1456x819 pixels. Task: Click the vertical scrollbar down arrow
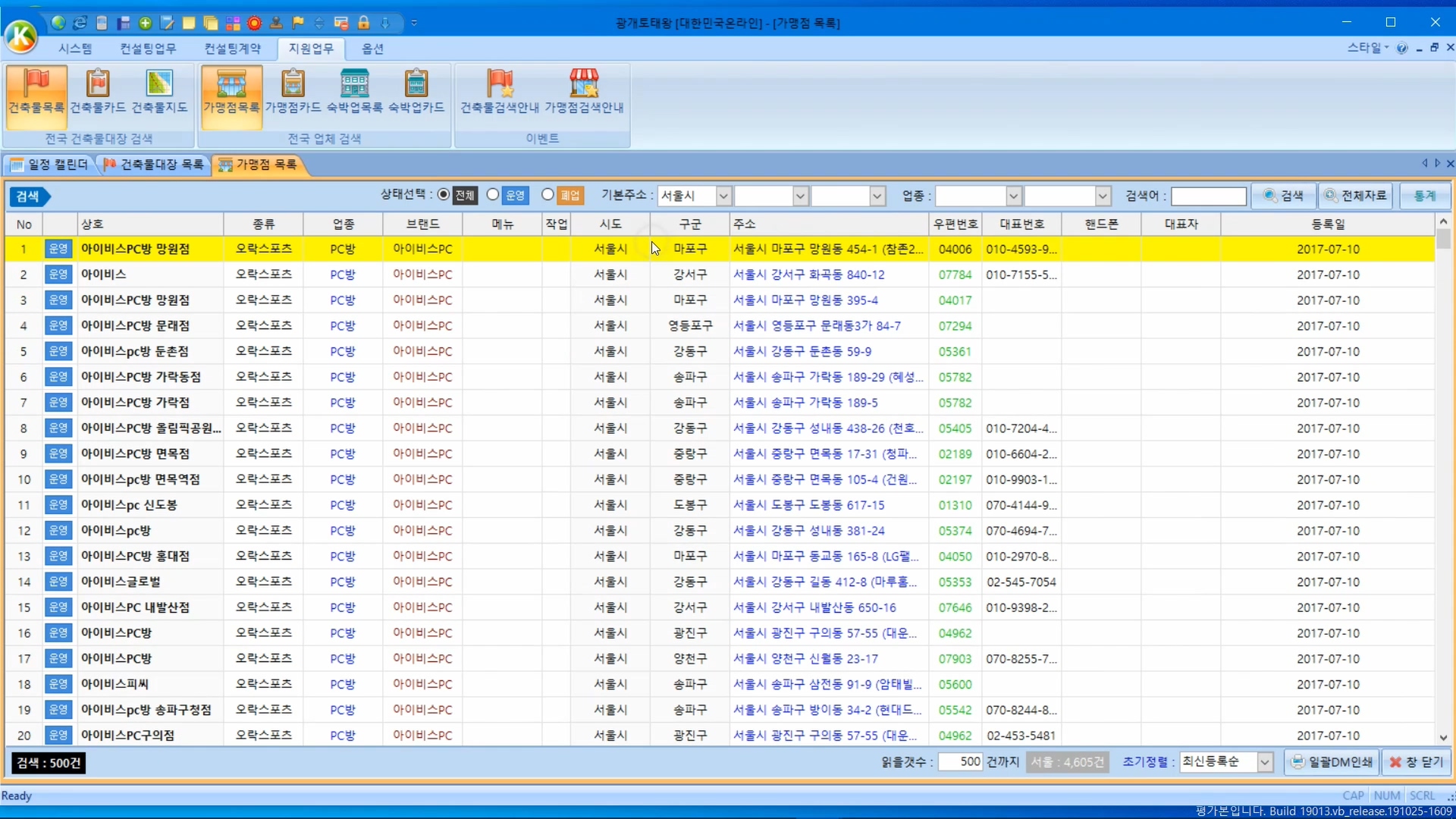tap(1443, 737)
